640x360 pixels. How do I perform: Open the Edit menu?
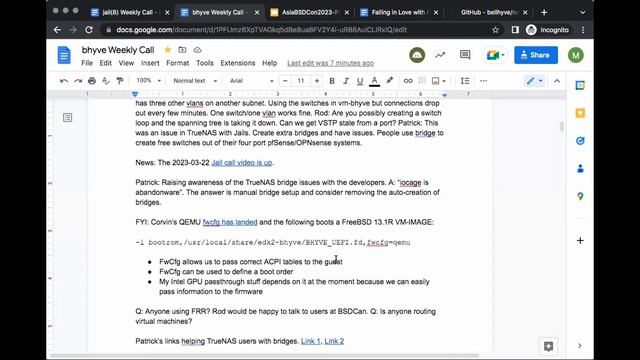tap(105, 63)
